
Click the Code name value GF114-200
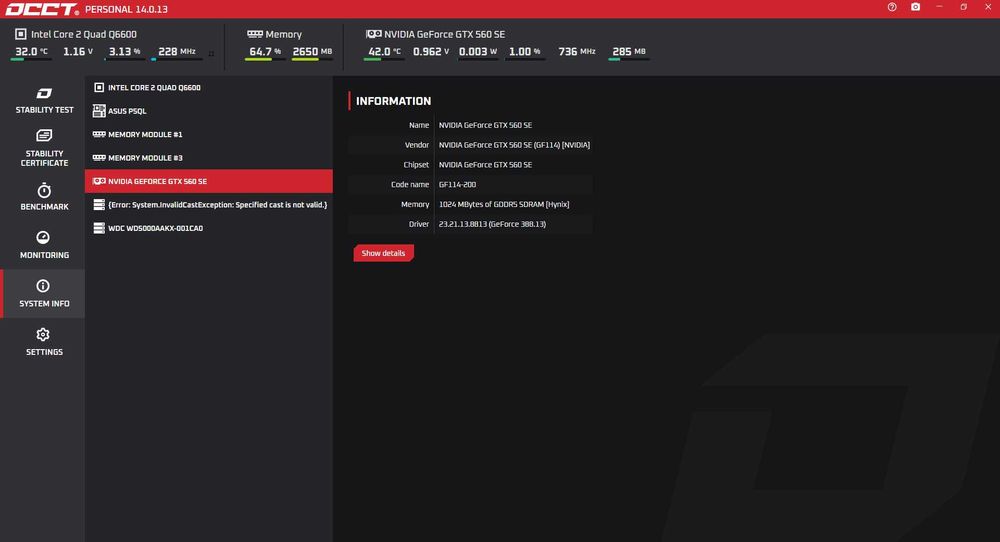[457, 184]
